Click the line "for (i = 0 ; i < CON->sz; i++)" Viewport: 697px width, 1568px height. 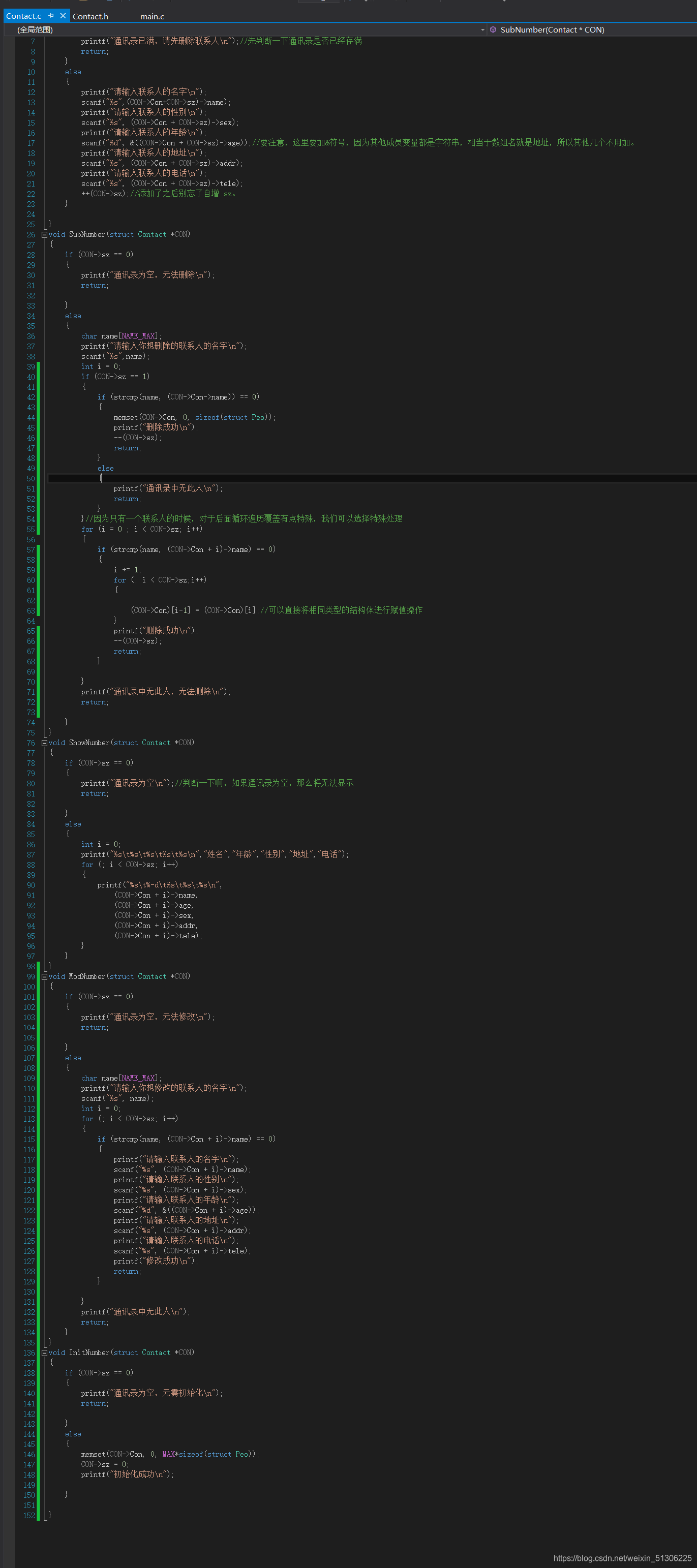click(142, 529)
